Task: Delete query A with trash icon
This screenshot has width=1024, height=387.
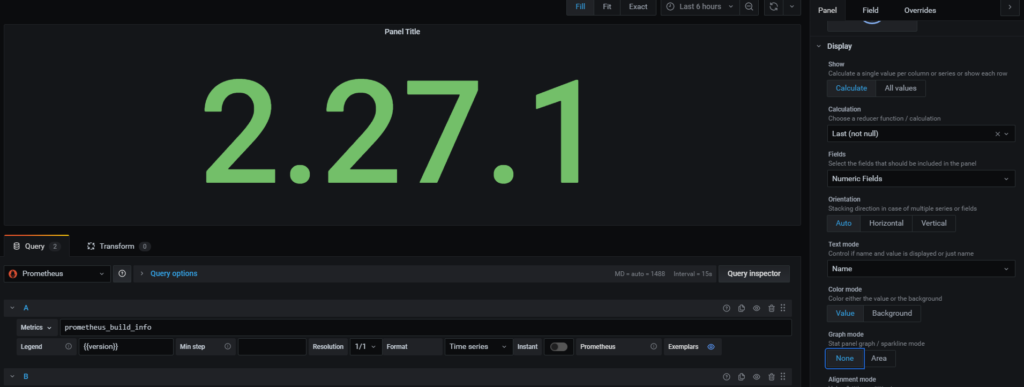Action: 771,308
